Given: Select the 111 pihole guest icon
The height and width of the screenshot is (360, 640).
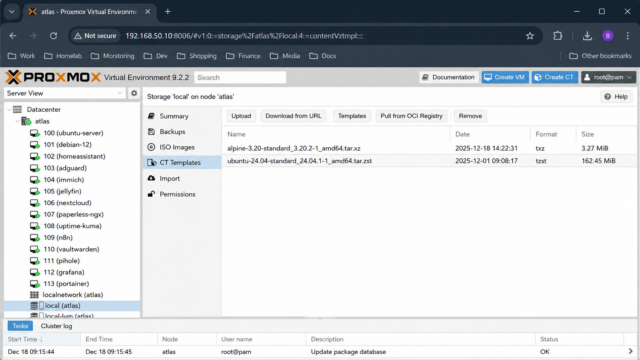Looking at the screenshot, I should tap(35, 260).
